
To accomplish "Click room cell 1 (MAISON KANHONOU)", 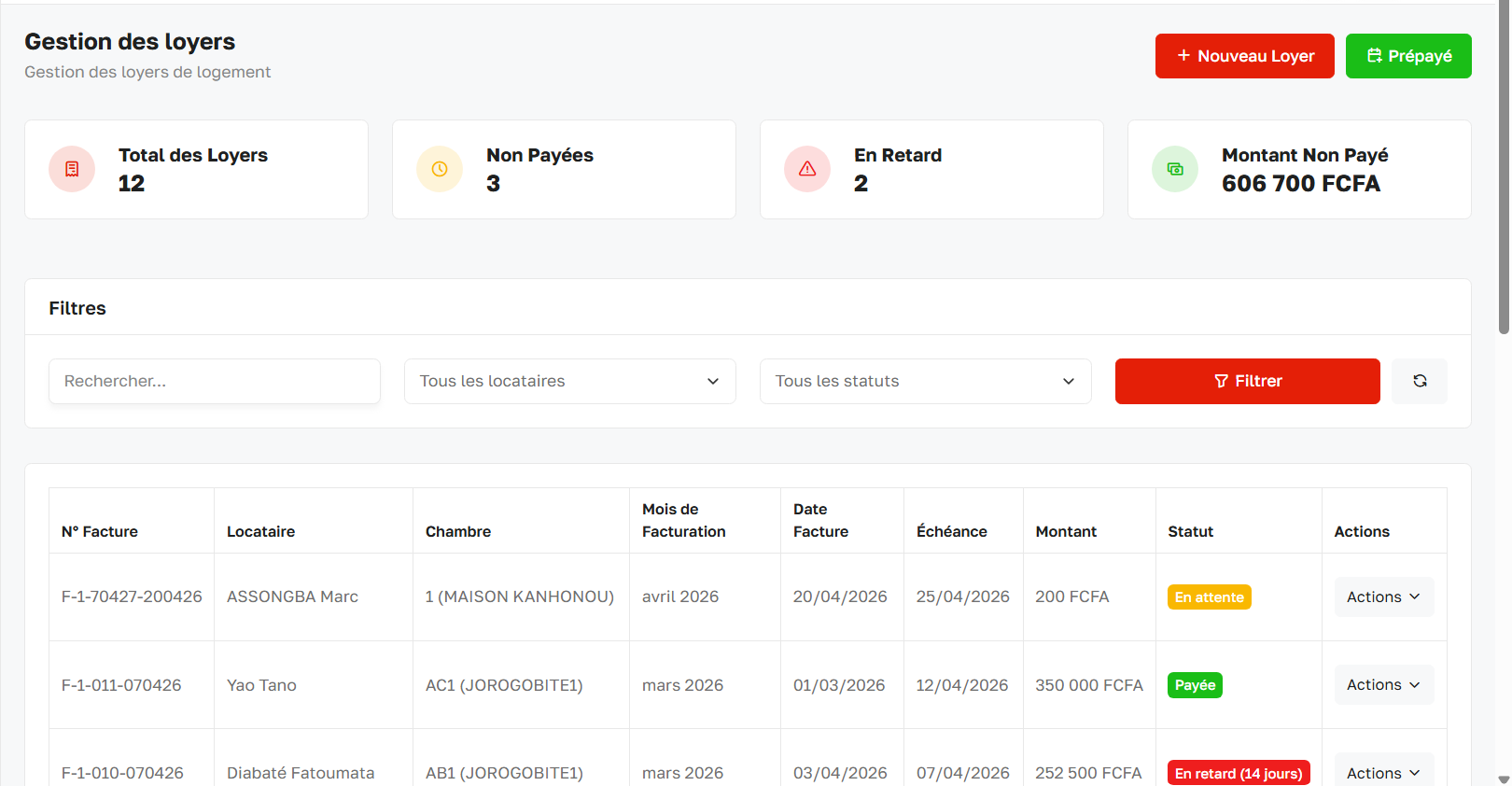I will (x=520, y=597).
